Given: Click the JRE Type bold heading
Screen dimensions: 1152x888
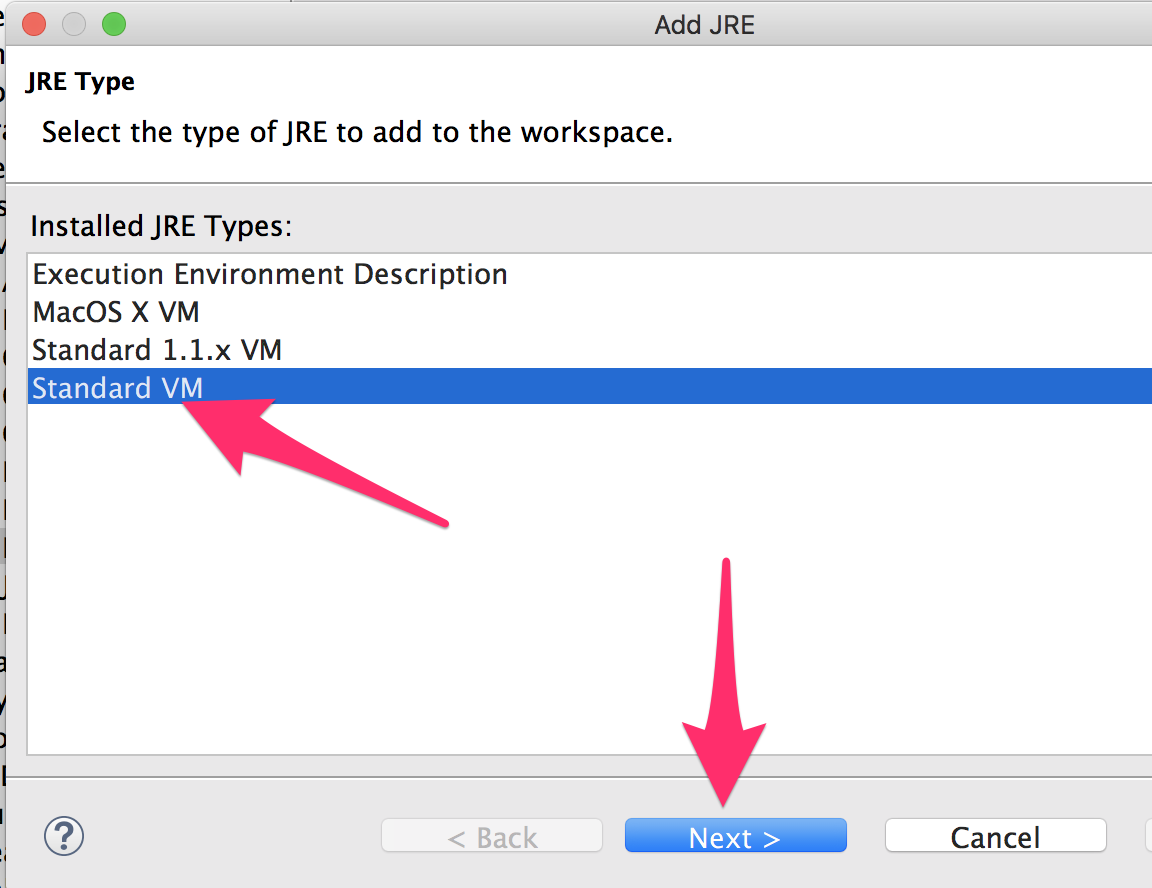Looking at the screenshot, I should point(80,82).
